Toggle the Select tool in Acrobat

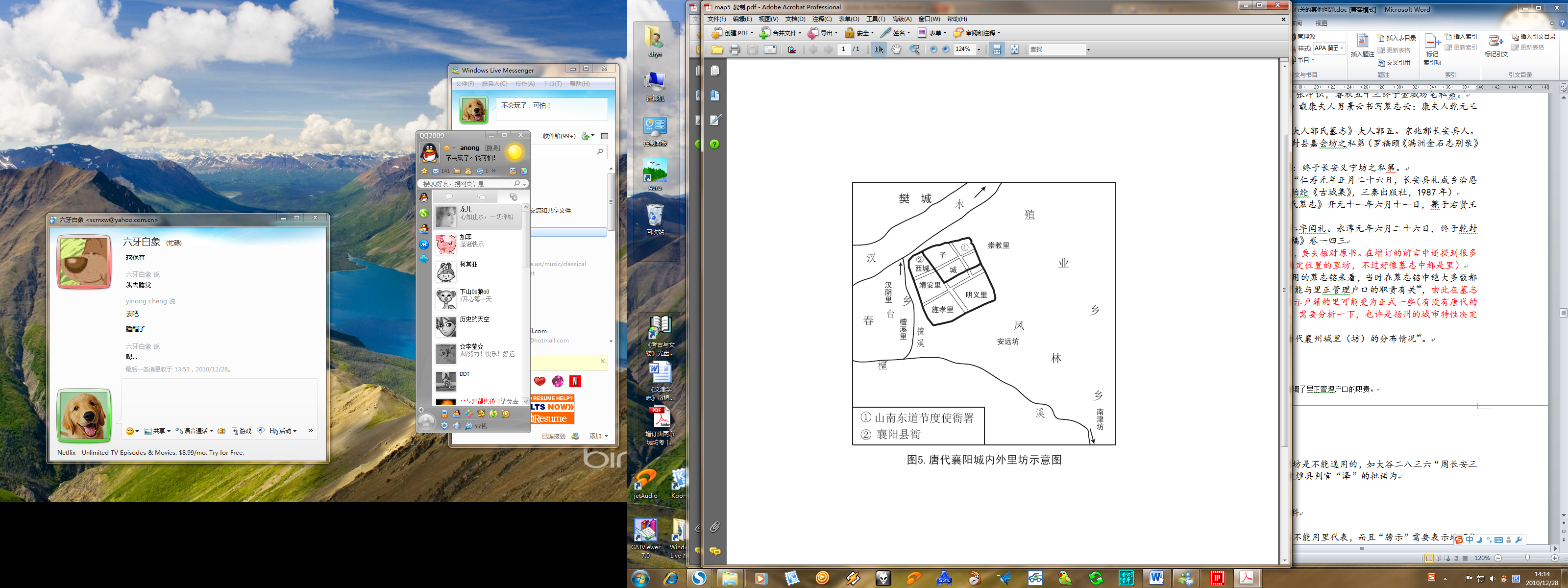click(x=879, y=49)
